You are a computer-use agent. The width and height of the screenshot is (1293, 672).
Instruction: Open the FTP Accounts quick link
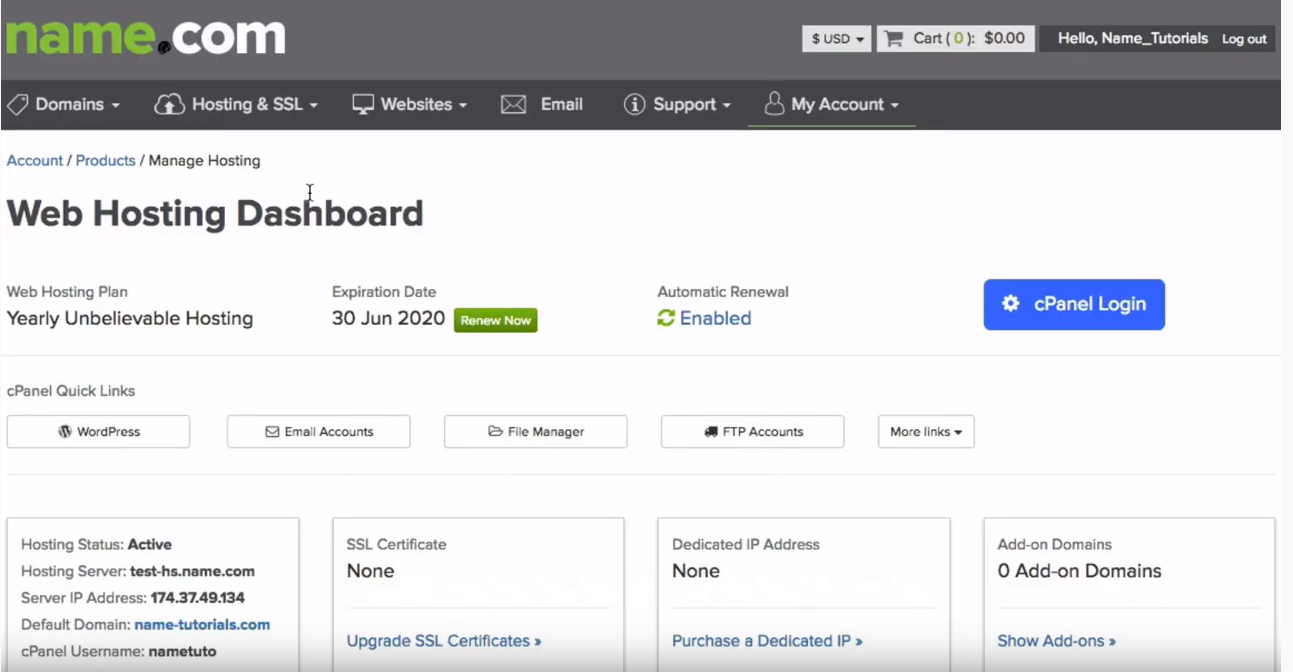(753, 432)
